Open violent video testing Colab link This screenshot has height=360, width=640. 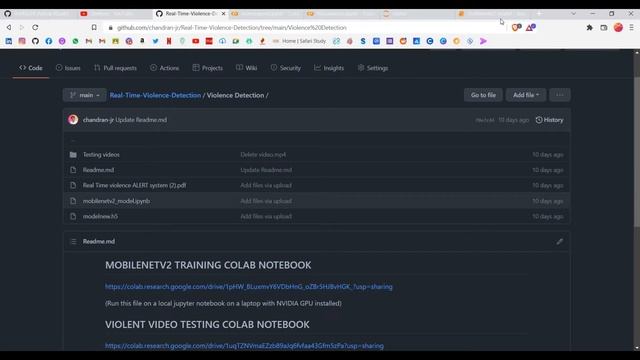tap(244, 346)
